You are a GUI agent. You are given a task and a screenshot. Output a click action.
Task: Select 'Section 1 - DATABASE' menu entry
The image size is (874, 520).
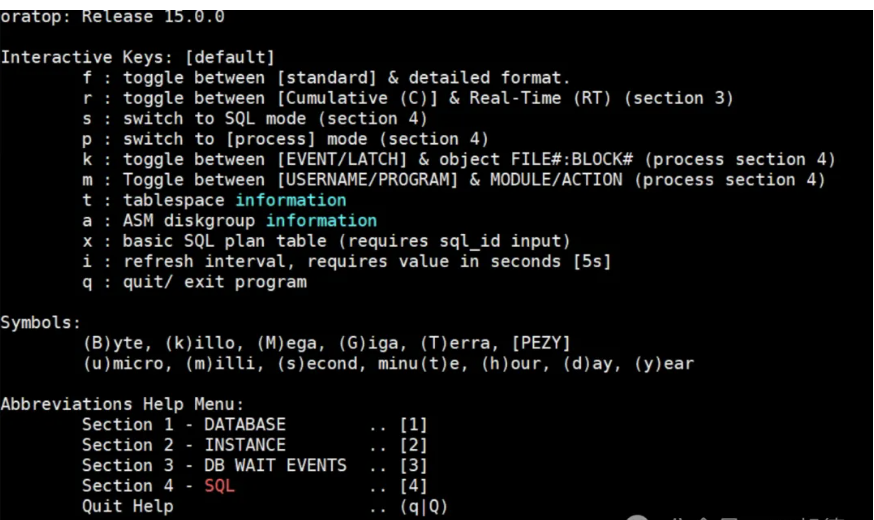[183, 425]
